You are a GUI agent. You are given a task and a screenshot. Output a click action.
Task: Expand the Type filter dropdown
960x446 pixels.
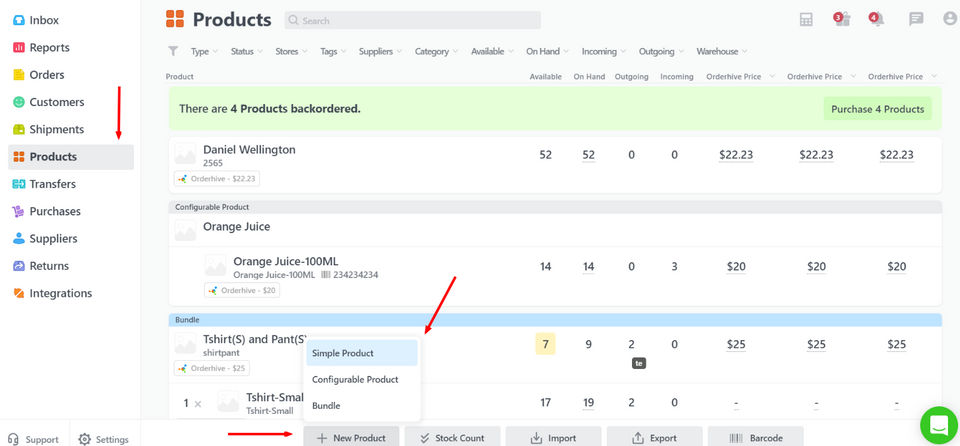pyautogui.click(x=199, y=51)
